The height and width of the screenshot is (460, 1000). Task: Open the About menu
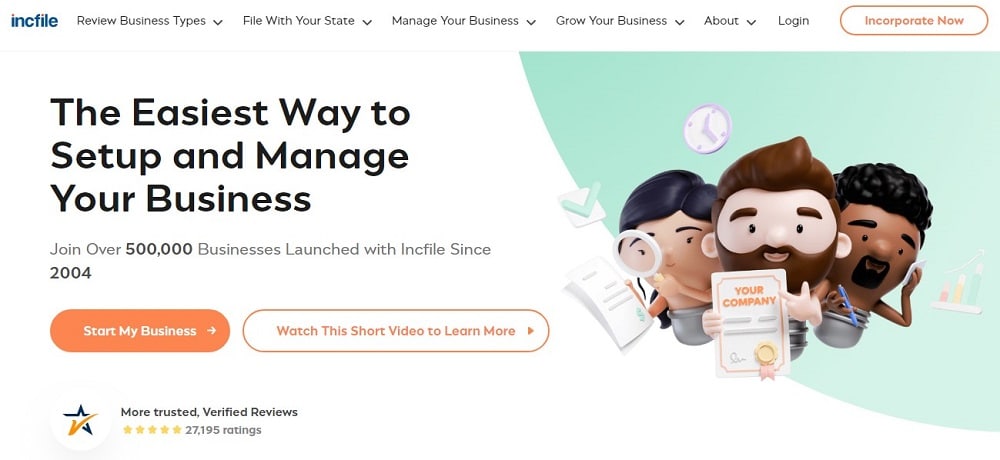[x=730, y=21]
